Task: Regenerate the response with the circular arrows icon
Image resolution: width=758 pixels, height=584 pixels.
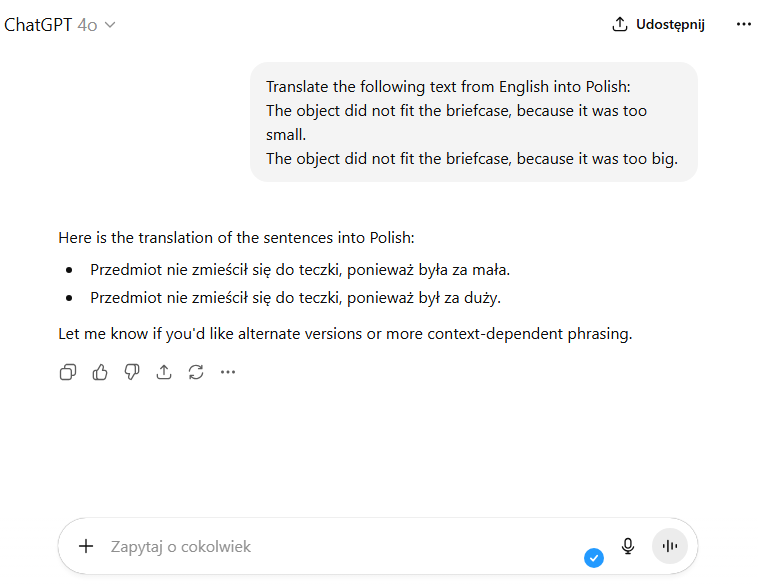Action: 196,372
